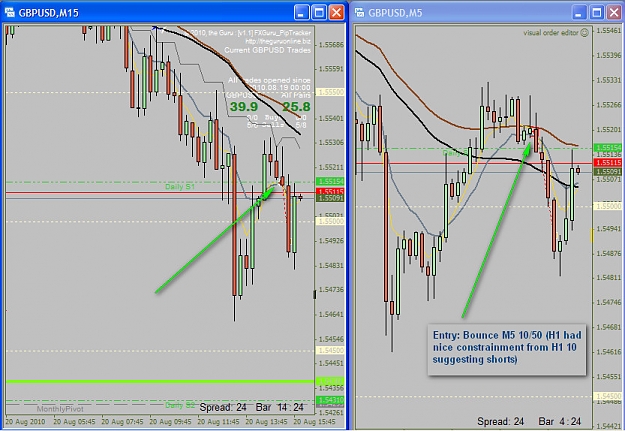Click the 'Daily S1' label in M15 chart
The image size is (625, 431).
[180, 187]
